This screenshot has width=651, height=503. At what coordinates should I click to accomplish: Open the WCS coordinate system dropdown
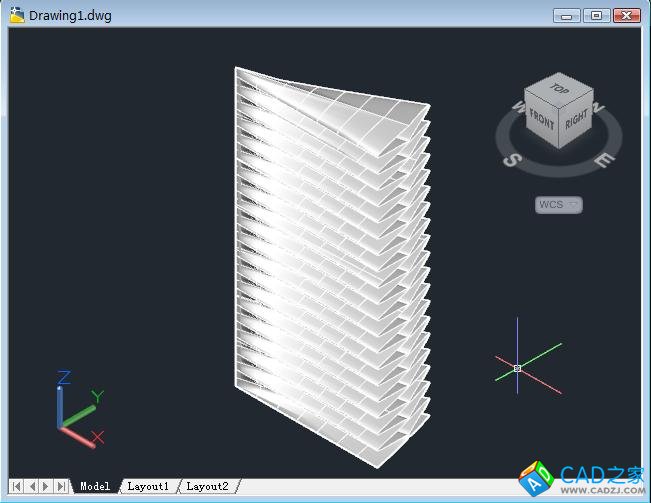coord(559,205)
